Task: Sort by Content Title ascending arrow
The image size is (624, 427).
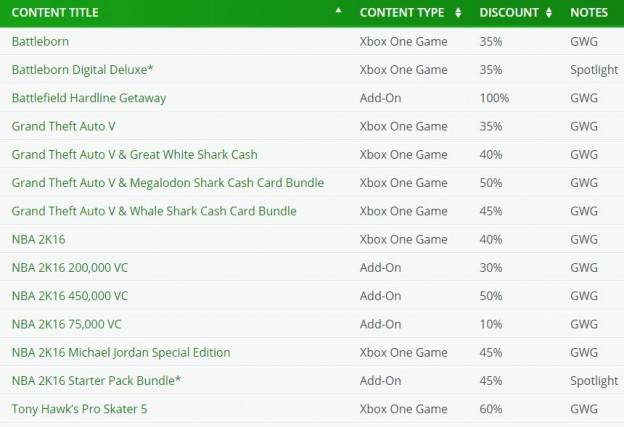Action: coord(338,11)
